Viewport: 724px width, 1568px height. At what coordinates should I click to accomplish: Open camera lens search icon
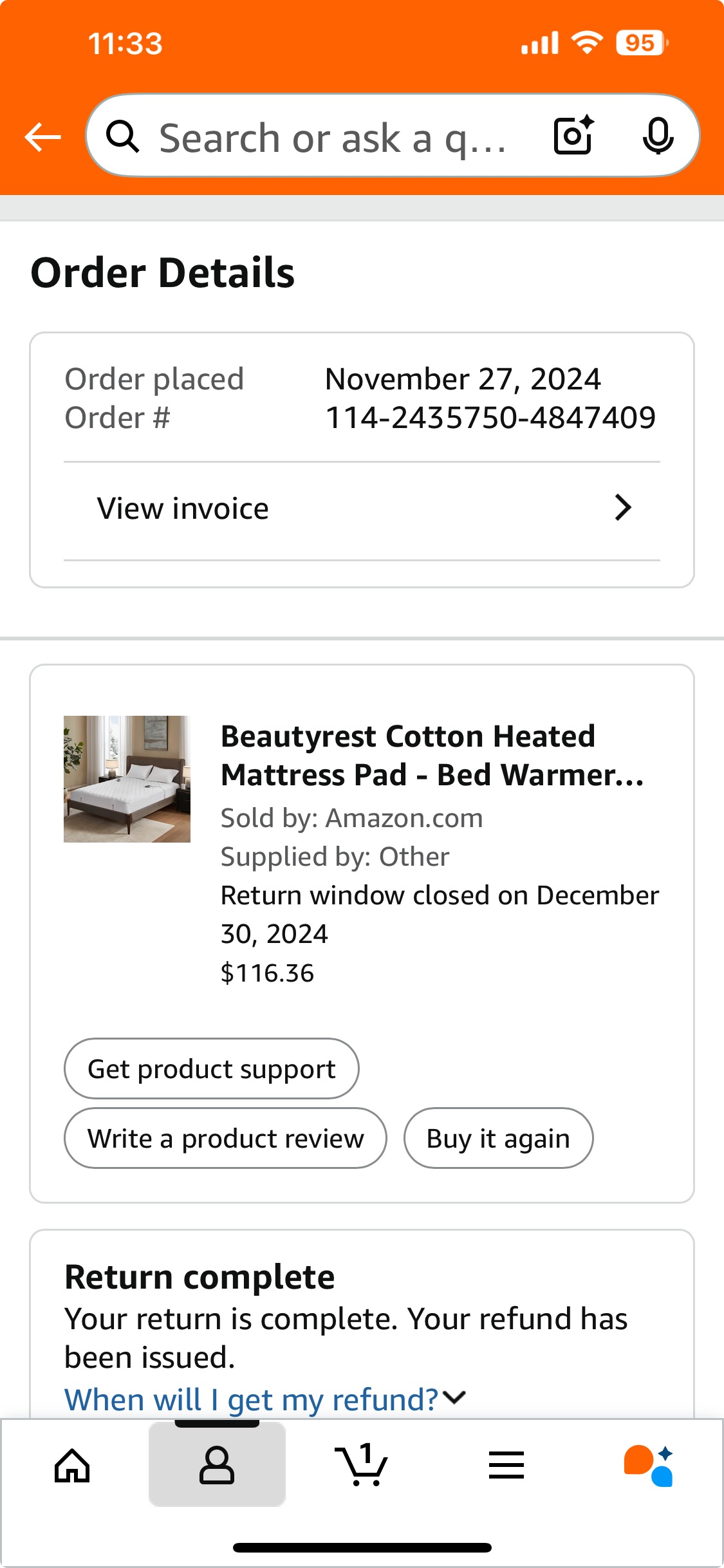(x=573, y=135)
